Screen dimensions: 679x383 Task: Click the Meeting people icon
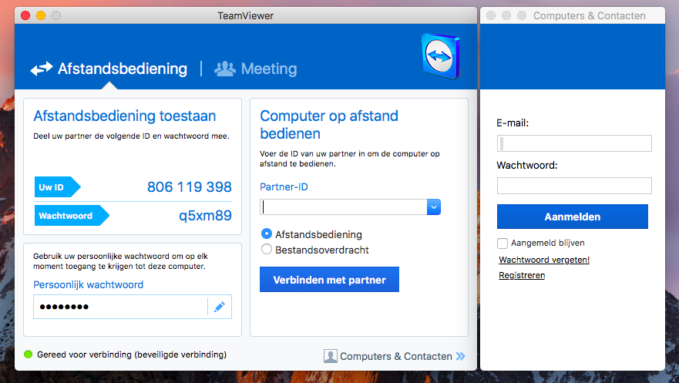pos(225,68)
